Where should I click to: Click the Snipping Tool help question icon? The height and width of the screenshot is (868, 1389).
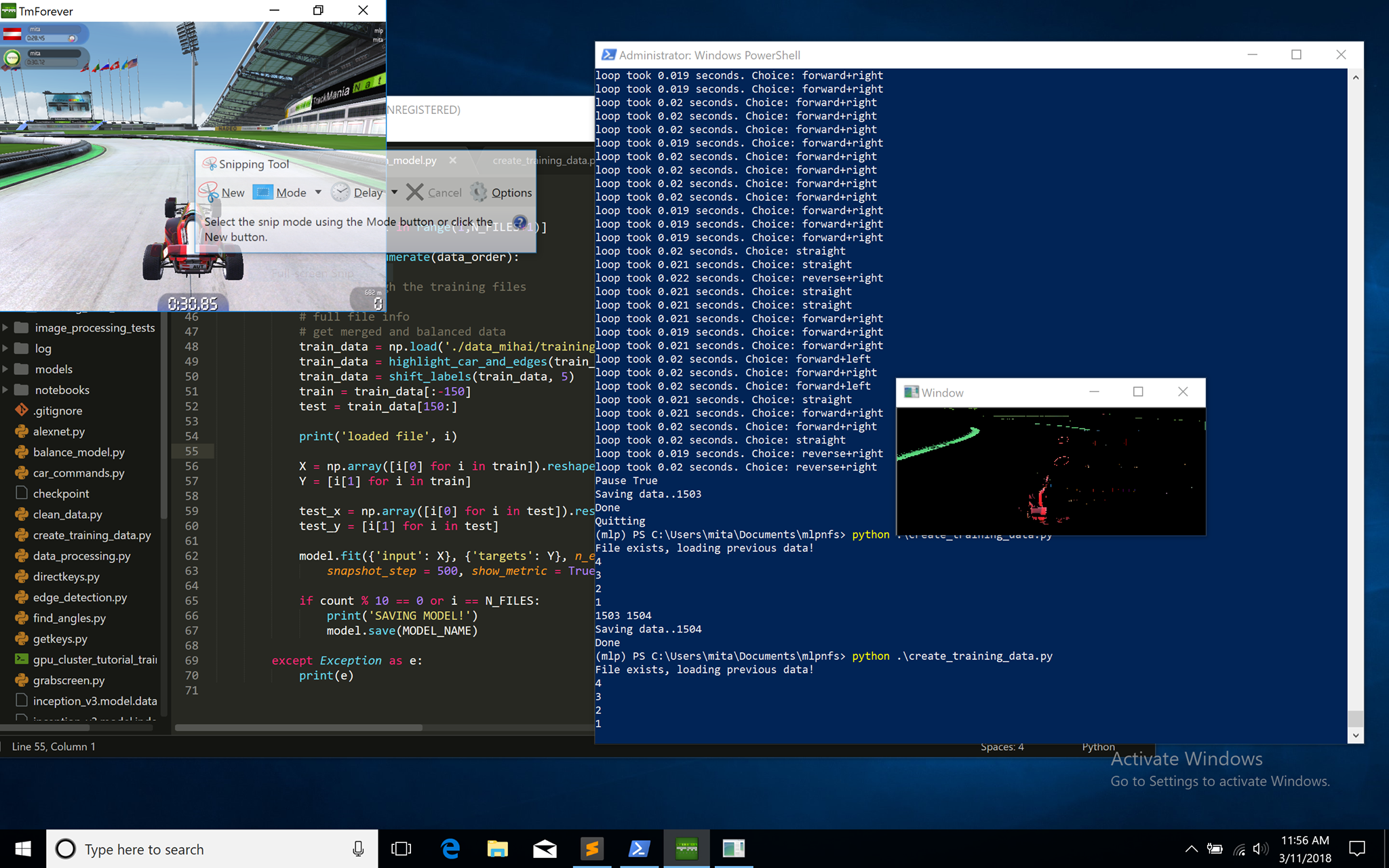pyautogui.click(x=520, y=222)
